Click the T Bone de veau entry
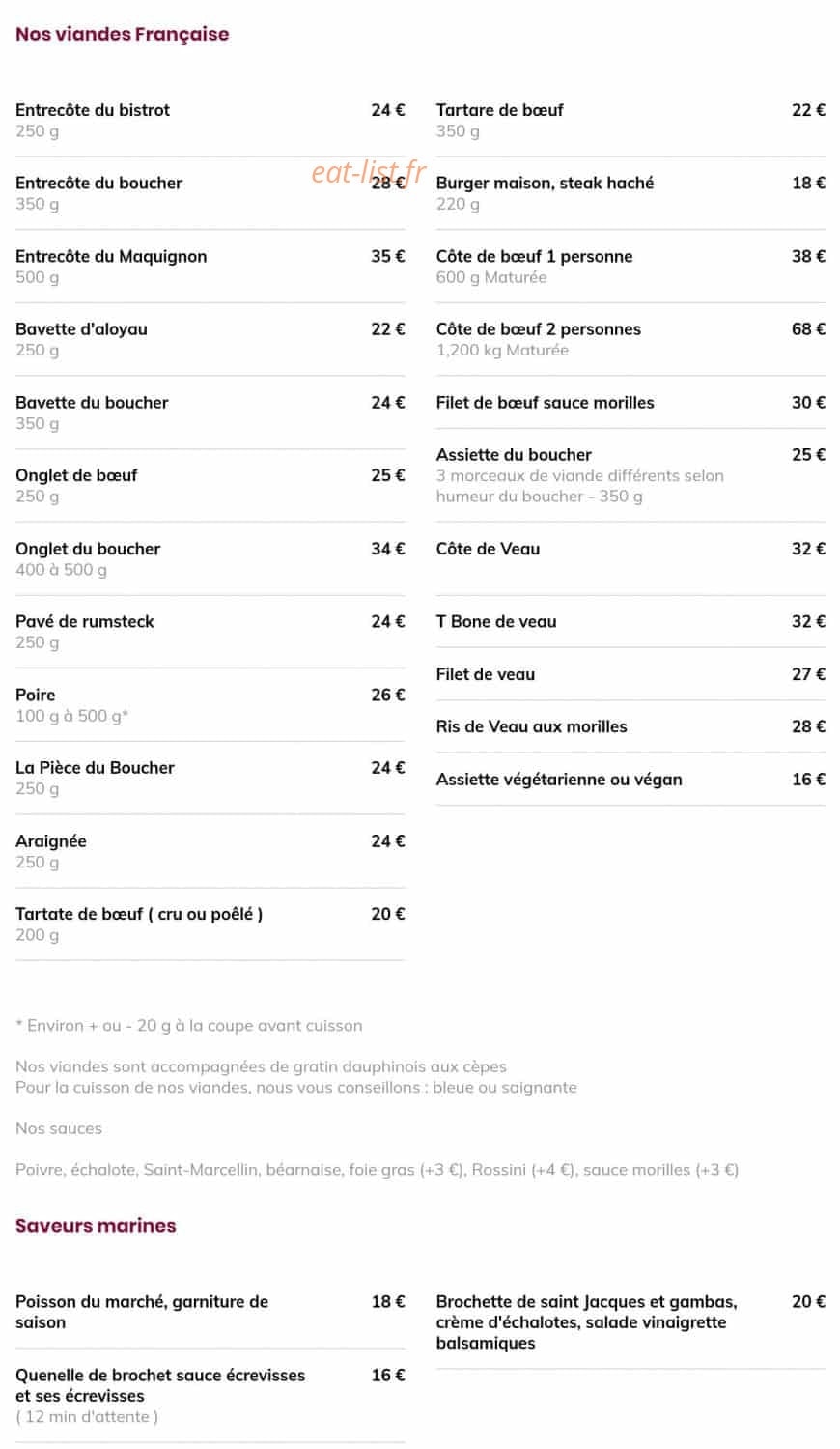 point(630,621)
